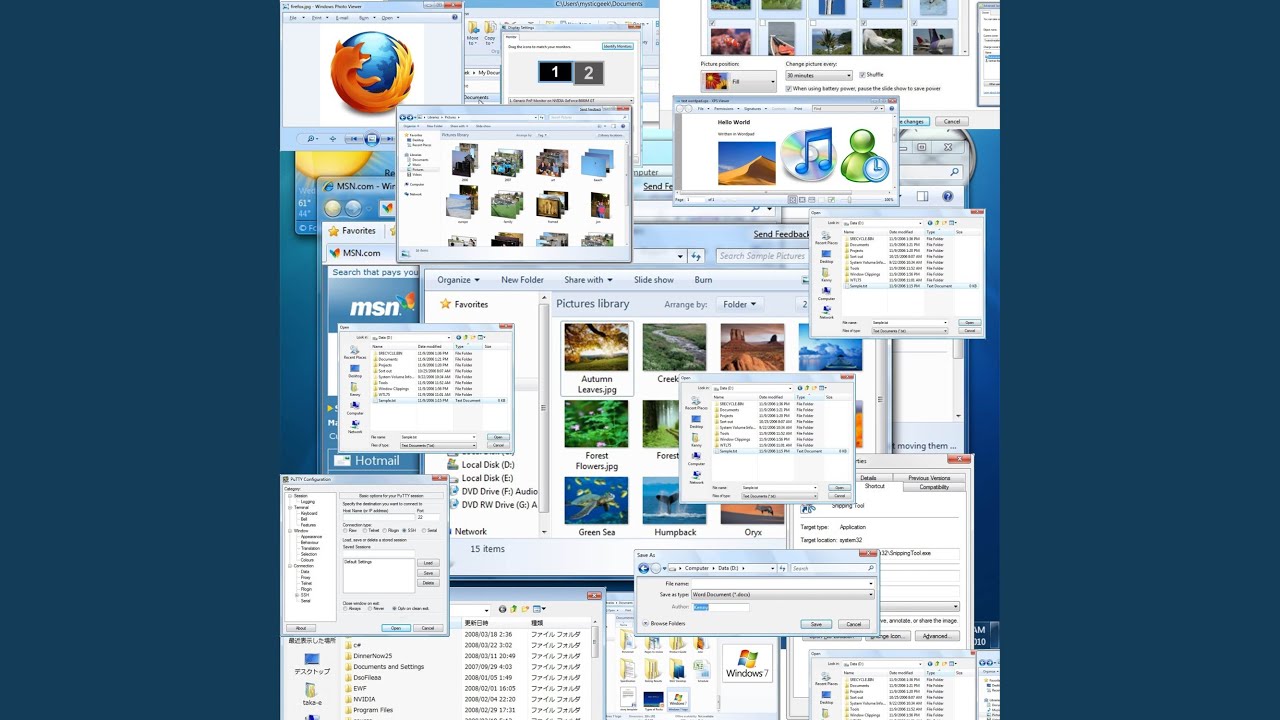Image resolution: width=1280 pixels, height=720 pixels.
Task: Click the blue help question mark button
Action: click(947, 196)
